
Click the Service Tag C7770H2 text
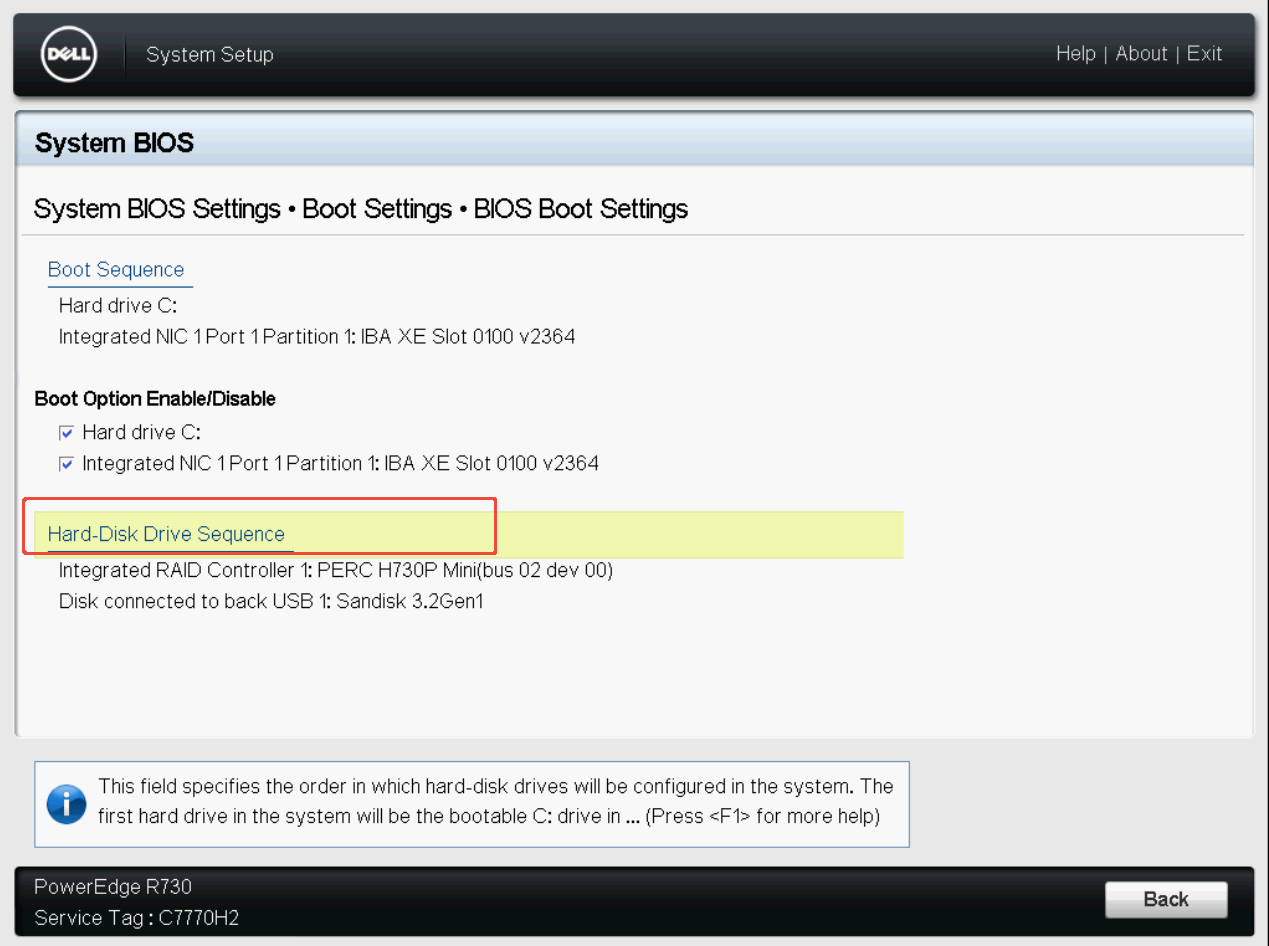(137, 918)
